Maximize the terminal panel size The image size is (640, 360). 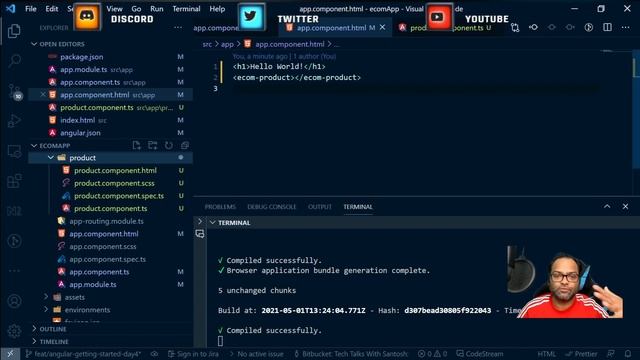pos(607,207)
